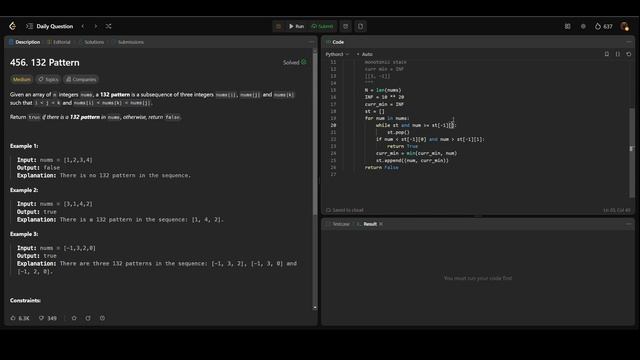640x360 pixels.
Task: Click 'Daily Question' label
Action: [x=55, y=26]
